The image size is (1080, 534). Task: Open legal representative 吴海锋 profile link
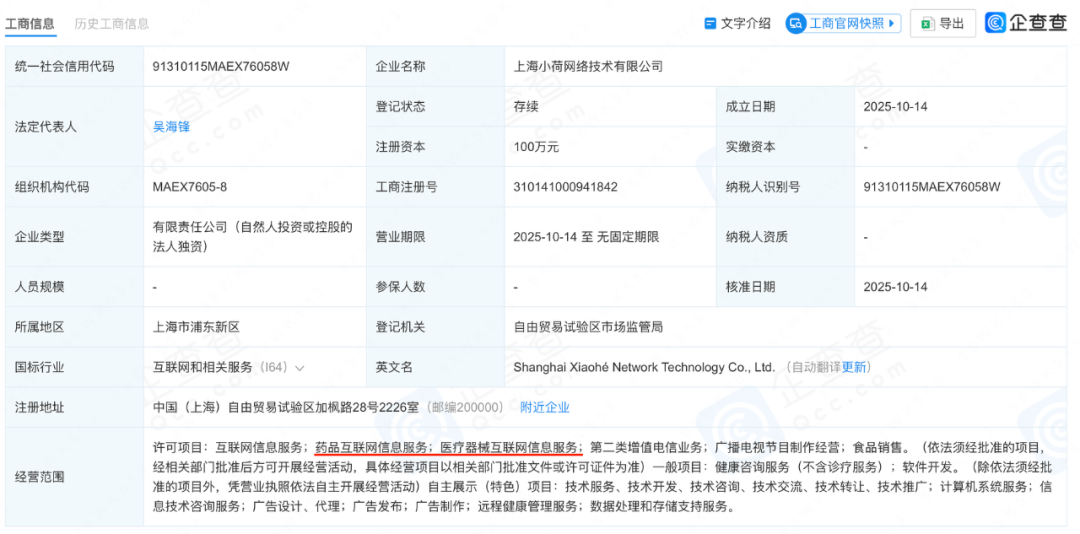(x=171, y=126)
